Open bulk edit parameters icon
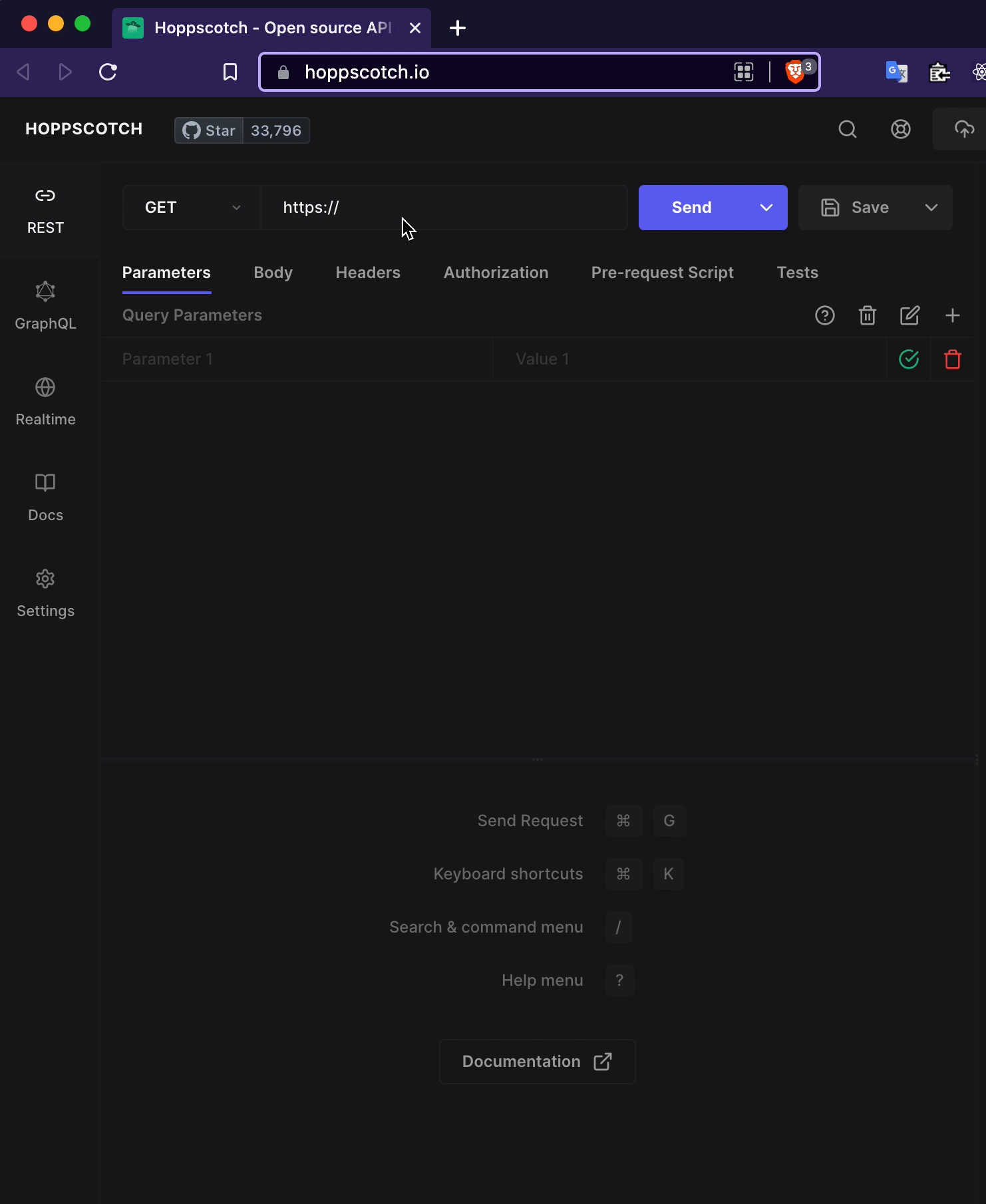 (x=910, y=315)
